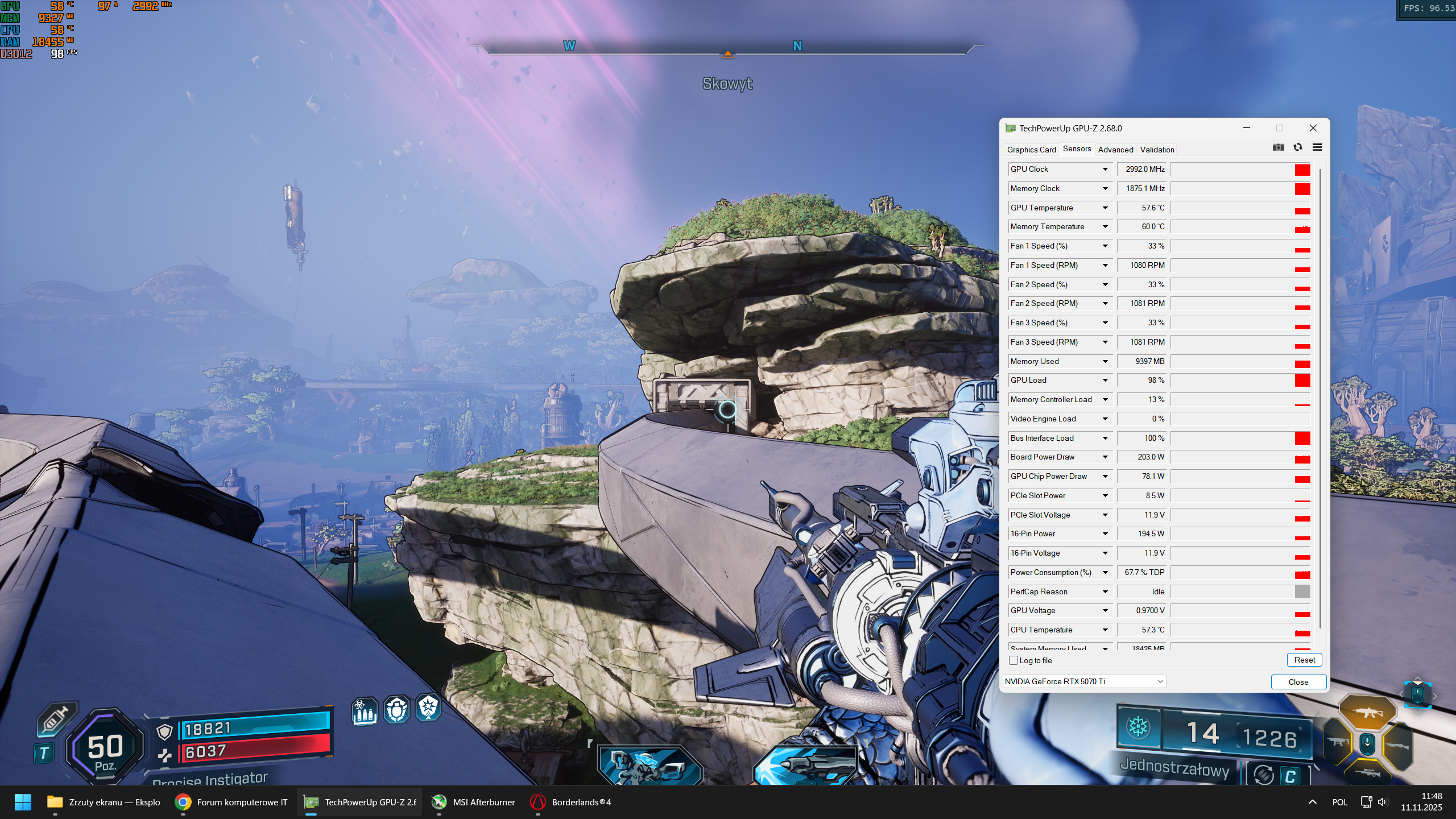Open Chrome Forum komputerowe taskbar window
The height and width of the screenshot is (819, 1456).
click(231, 802)
